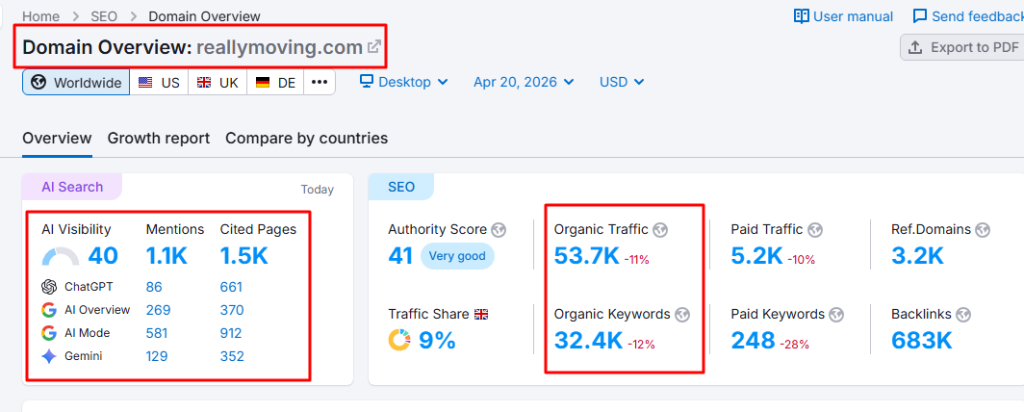The height and width of the screenshot is (412, 1024).
Task: Click the Send feedback chat icon
Action: pos(920,16)
